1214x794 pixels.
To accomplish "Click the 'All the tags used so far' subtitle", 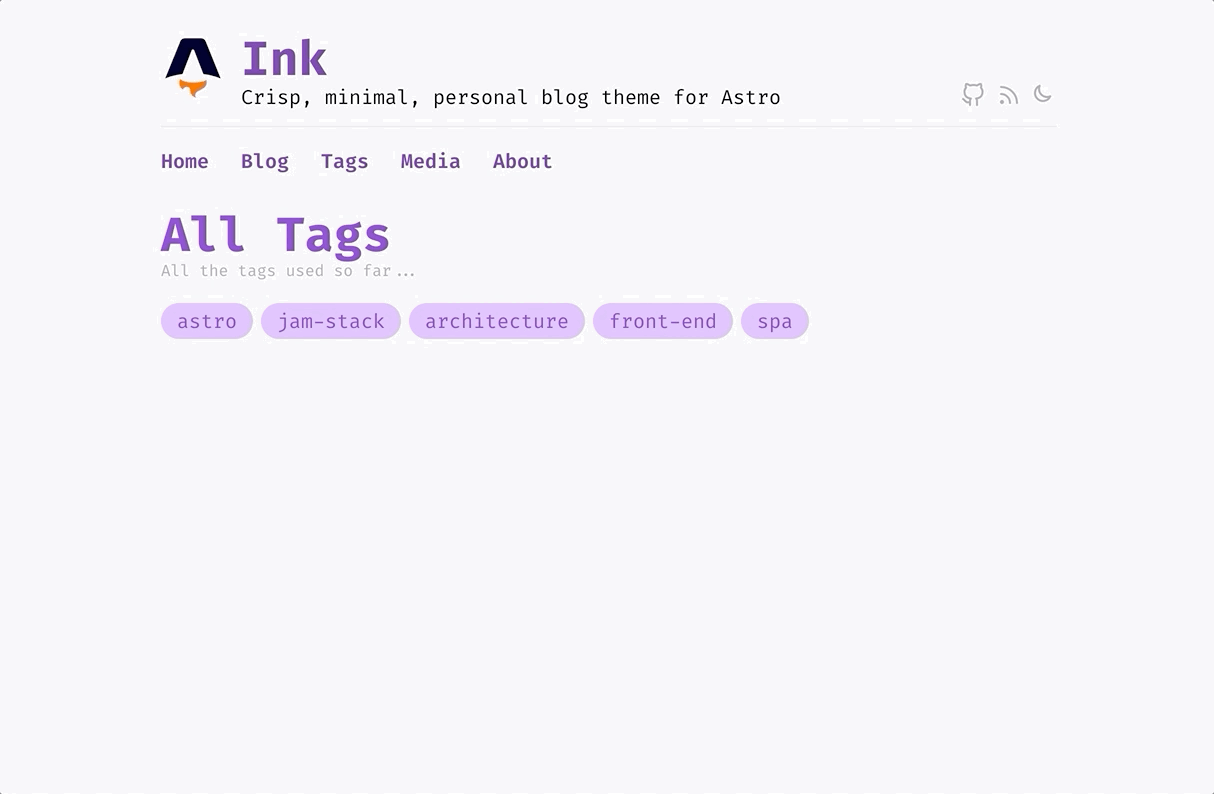I will point(288,271).
